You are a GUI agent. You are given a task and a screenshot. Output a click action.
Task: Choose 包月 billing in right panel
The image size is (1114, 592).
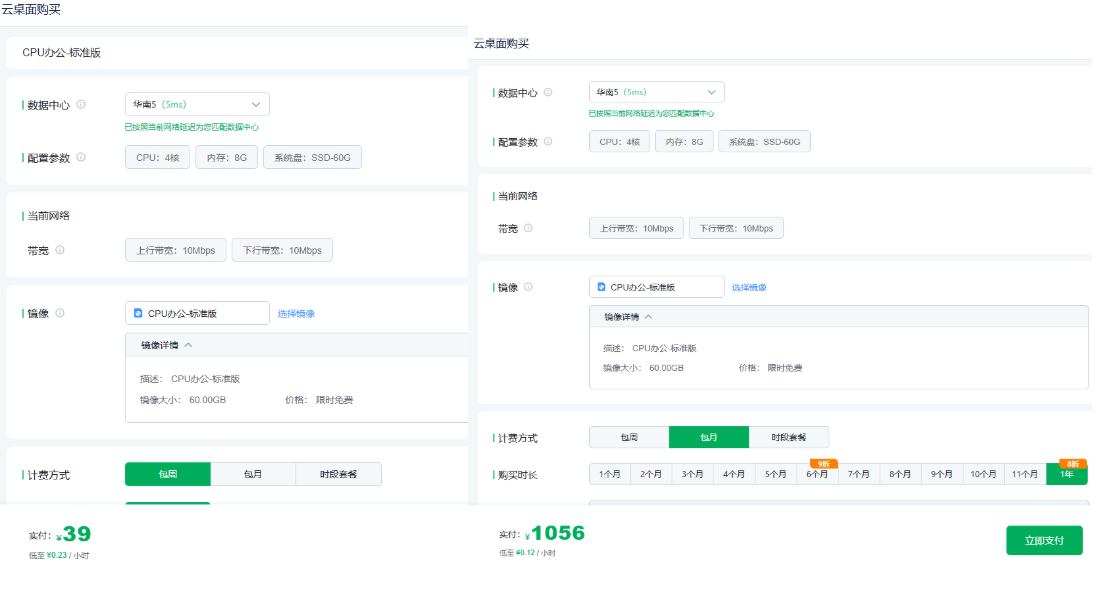[x=709, y=437]
